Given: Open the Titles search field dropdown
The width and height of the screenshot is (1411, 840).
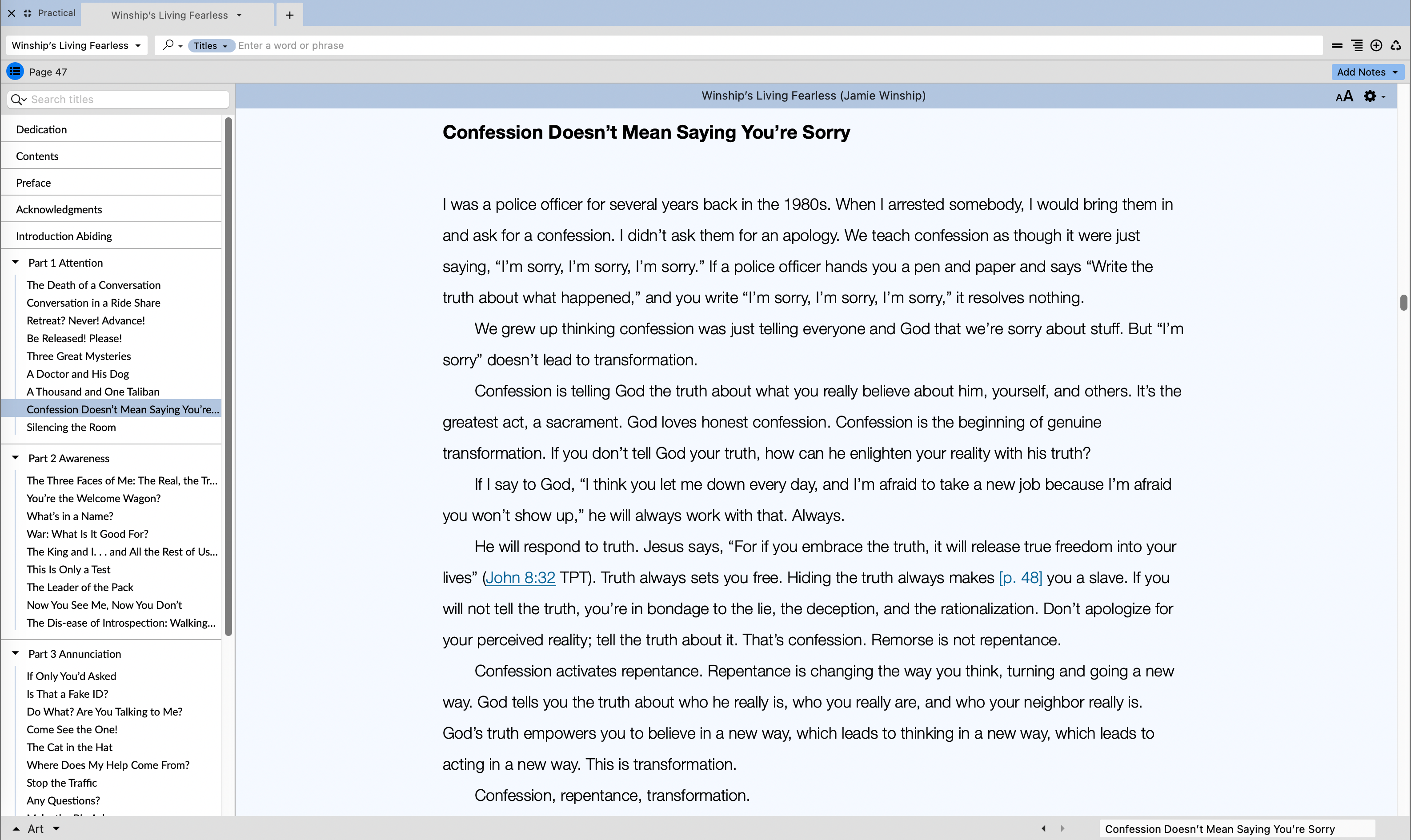Looking at the screenshot, I should point(211,45).
